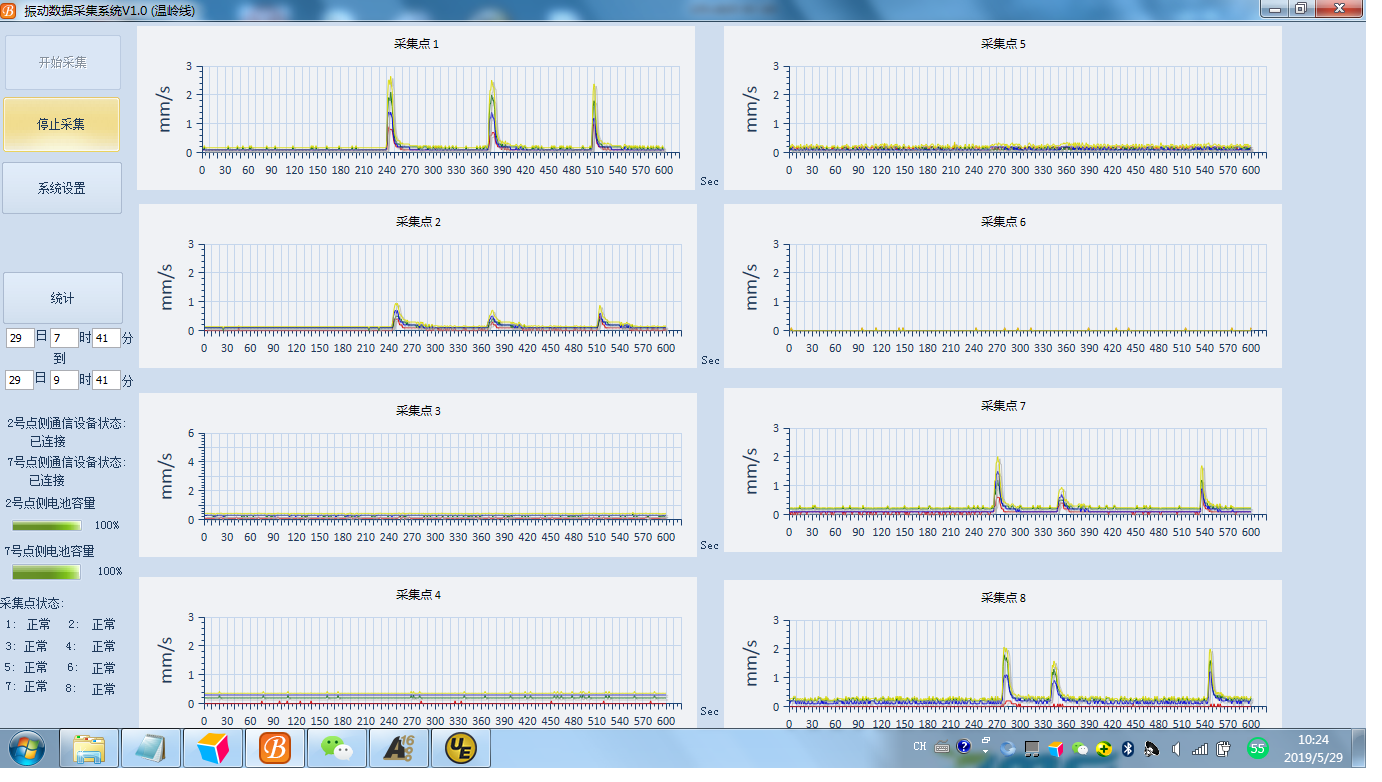Click the 2号点侧 battery capacity bar

click(x=47, y=525)
